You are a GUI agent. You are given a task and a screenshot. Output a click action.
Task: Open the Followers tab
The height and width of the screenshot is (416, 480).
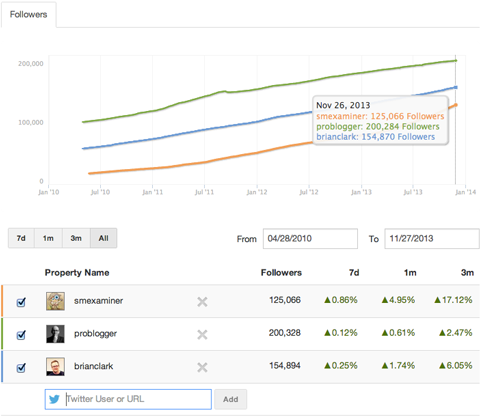click(x=28, y=15)
